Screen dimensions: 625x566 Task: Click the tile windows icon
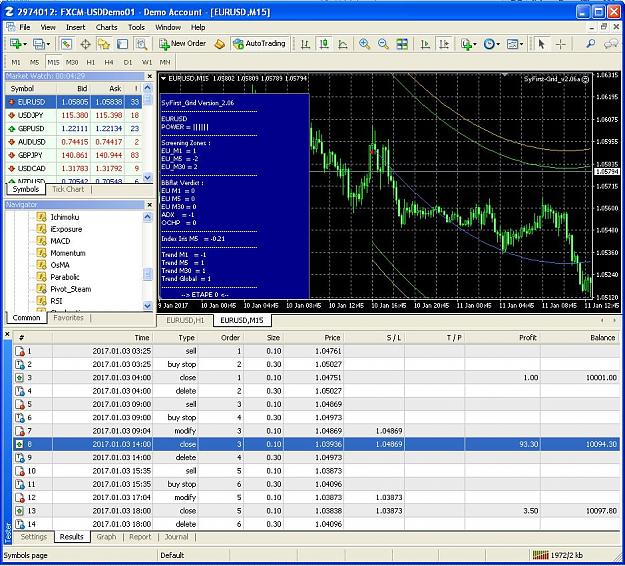click(x=402, y=44)
